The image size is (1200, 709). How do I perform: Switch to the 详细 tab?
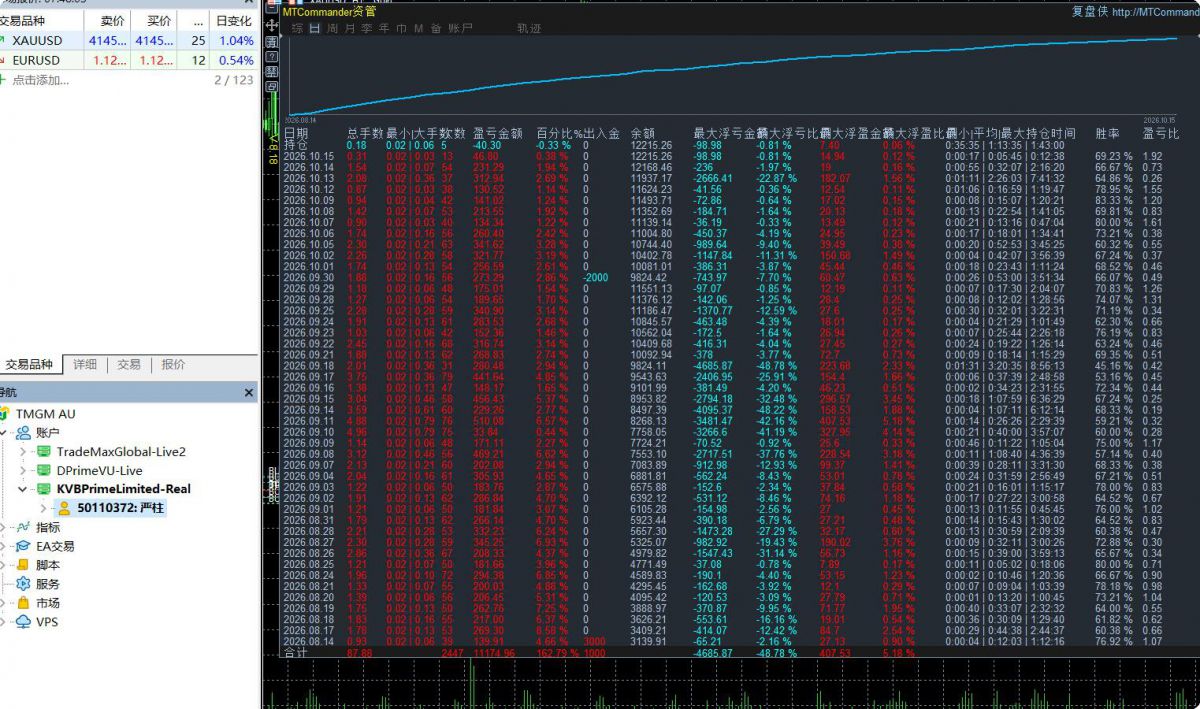coord(86,365)
